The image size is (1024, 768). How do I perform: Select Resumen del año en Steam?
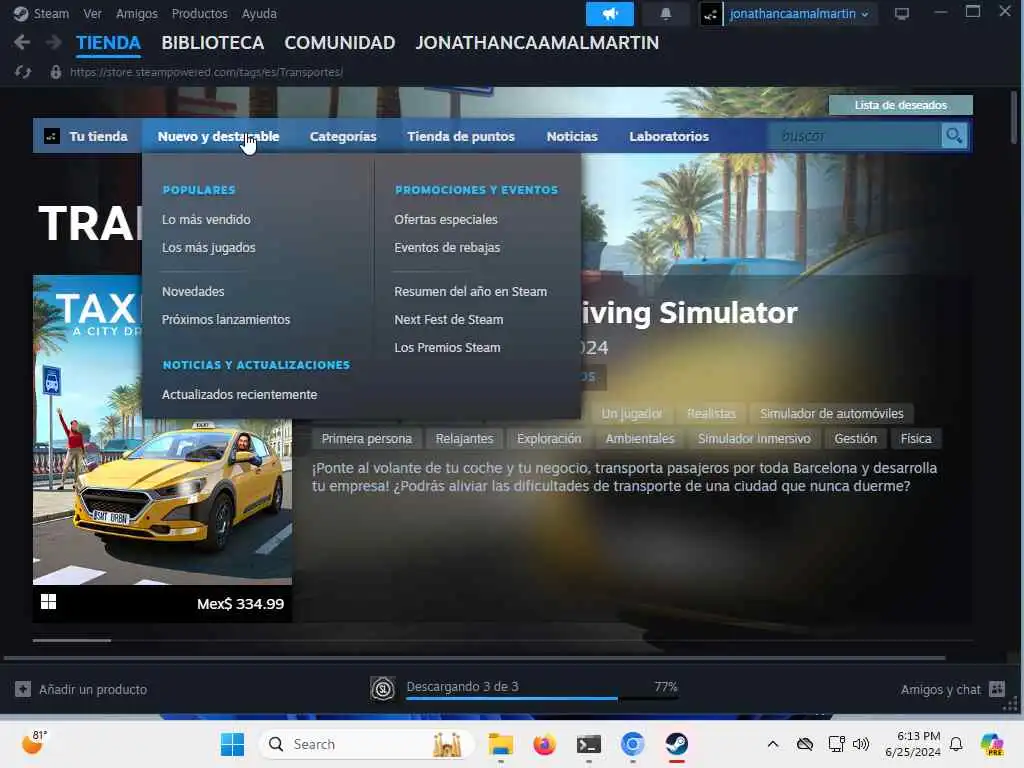[x=471, y=291]
